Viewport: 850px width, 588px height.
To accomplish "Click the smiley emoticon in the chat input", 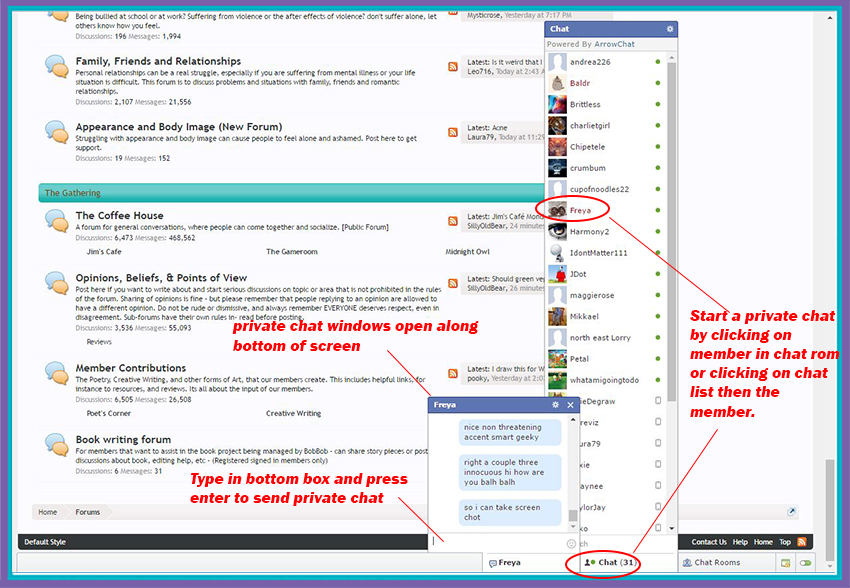I will pyautogui.click(x=570, y=543).
